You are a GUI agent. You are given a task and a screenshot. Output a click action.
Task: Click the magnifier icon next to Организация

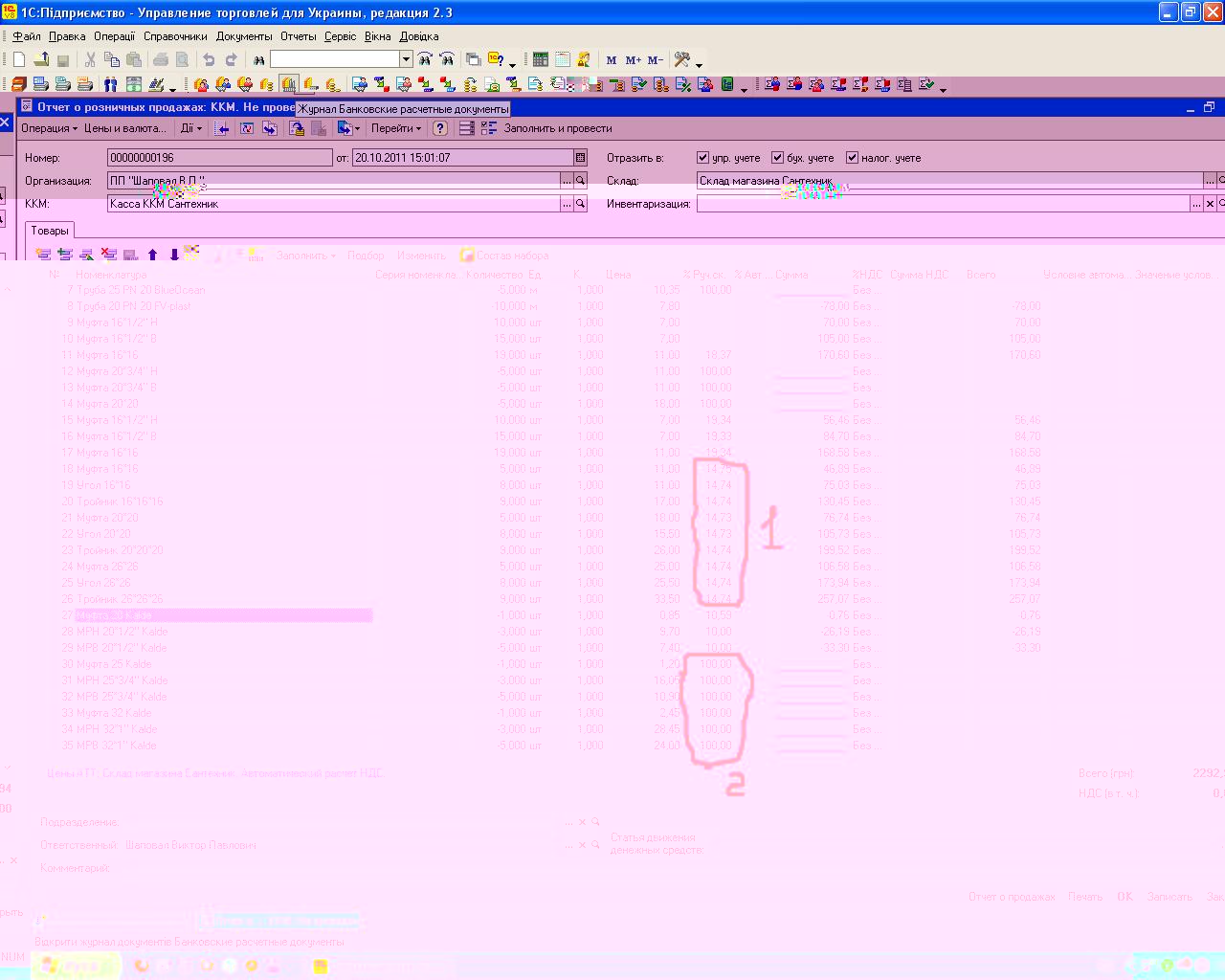point(581,180)
